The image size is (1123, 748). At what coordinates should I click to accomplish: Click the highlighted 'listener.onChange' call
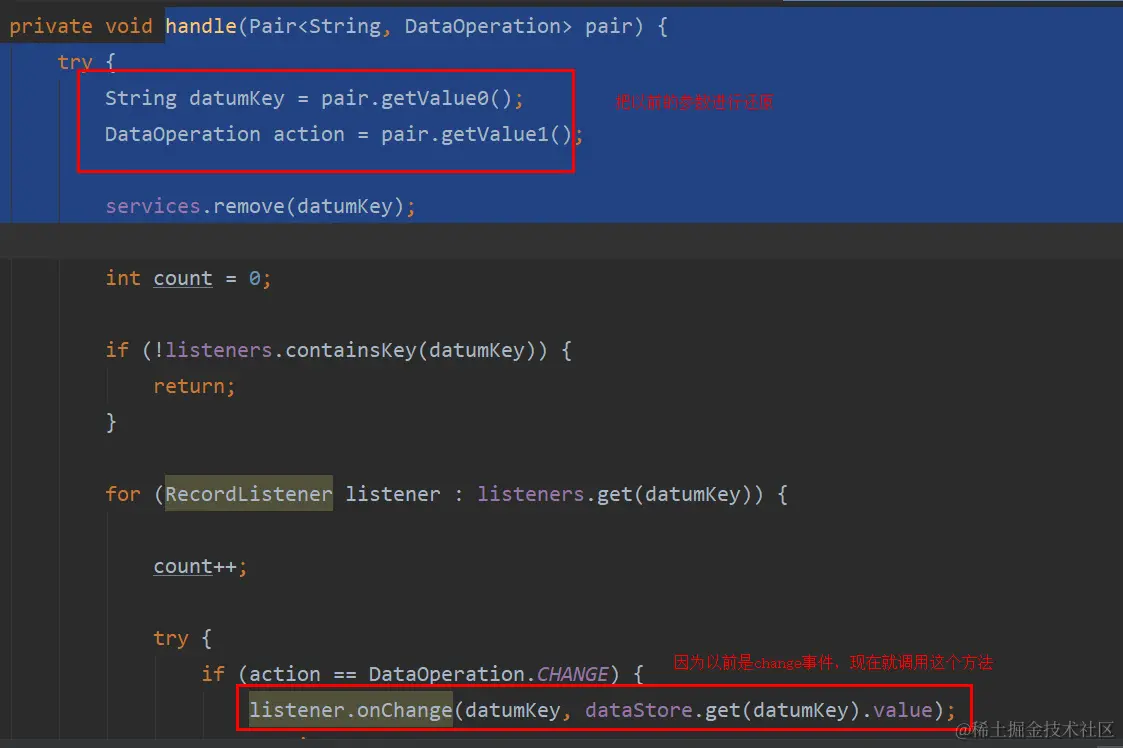coord(351,710)
